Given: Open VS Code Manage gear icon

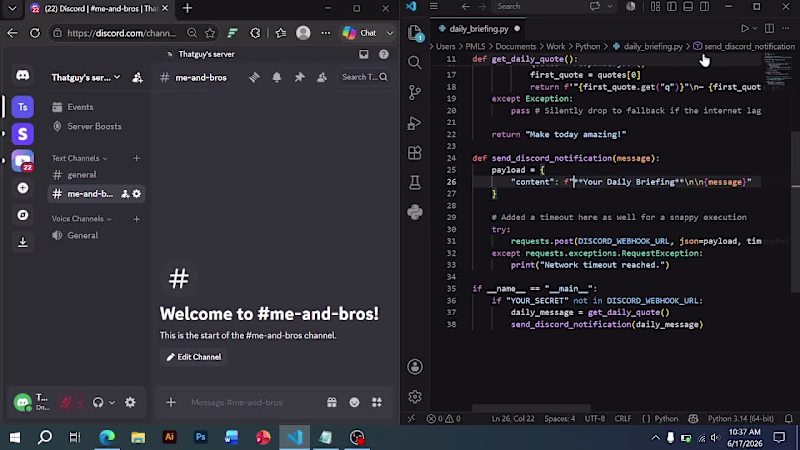Looking at the screenshot, I should pos(415,396).
